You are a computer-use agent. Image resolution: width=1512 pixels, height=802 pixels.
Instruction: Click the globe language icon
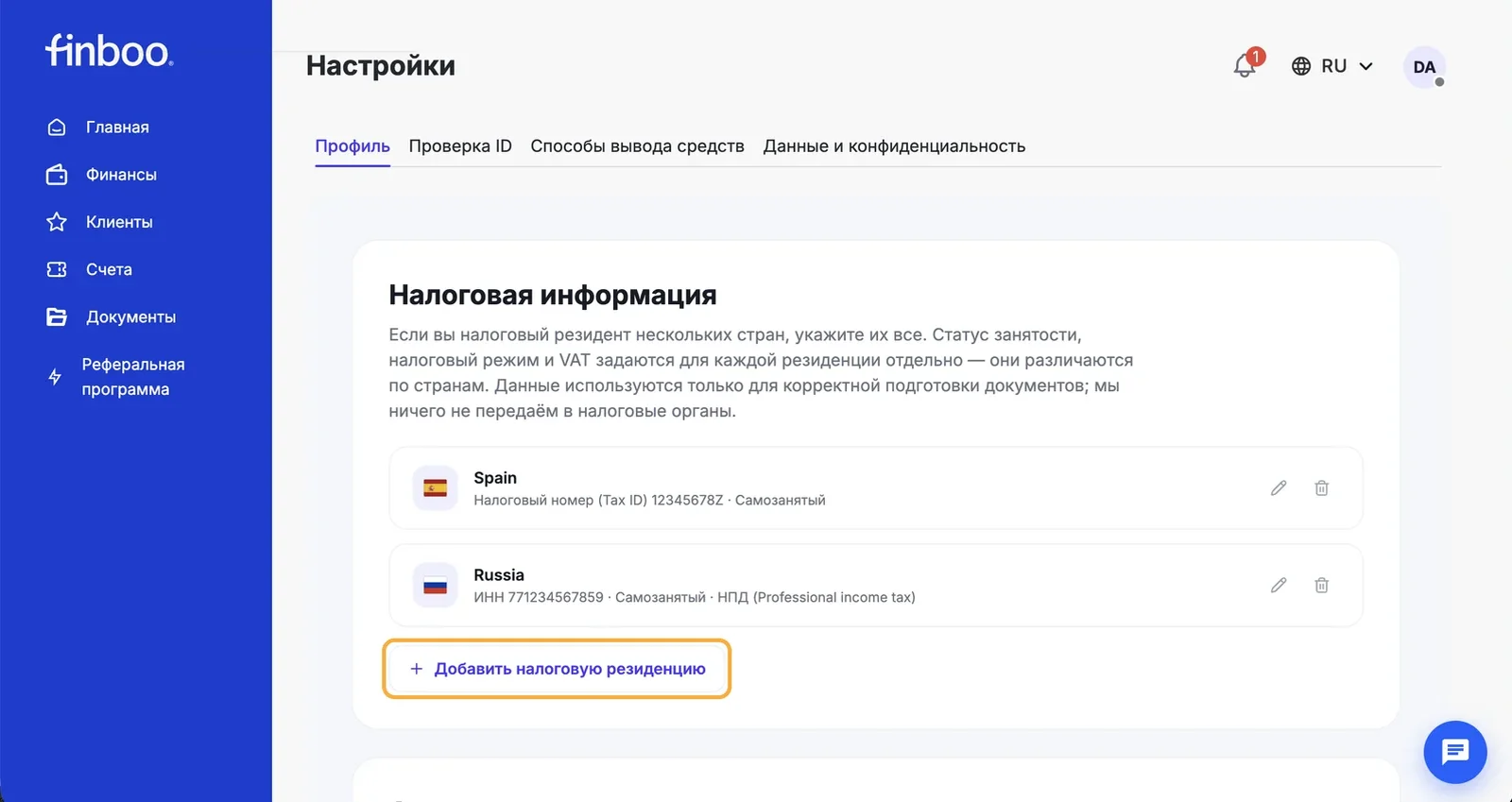(x=1301, y=66)
